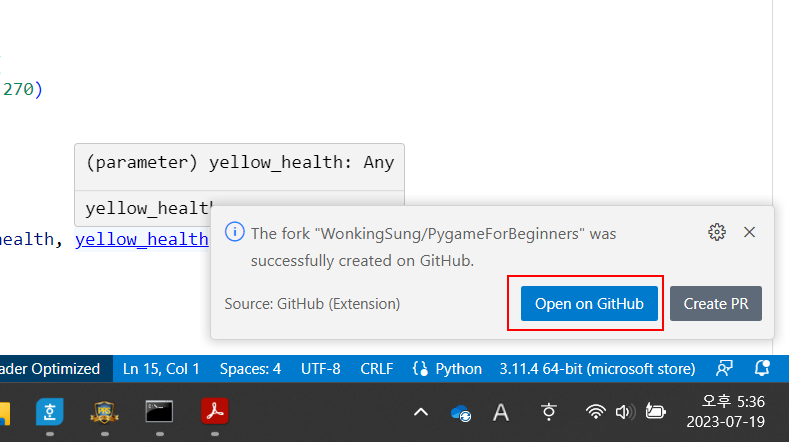Open the PRS shield taskbar icon
This screenshot has height=442, width=789.
click(104, 412)
